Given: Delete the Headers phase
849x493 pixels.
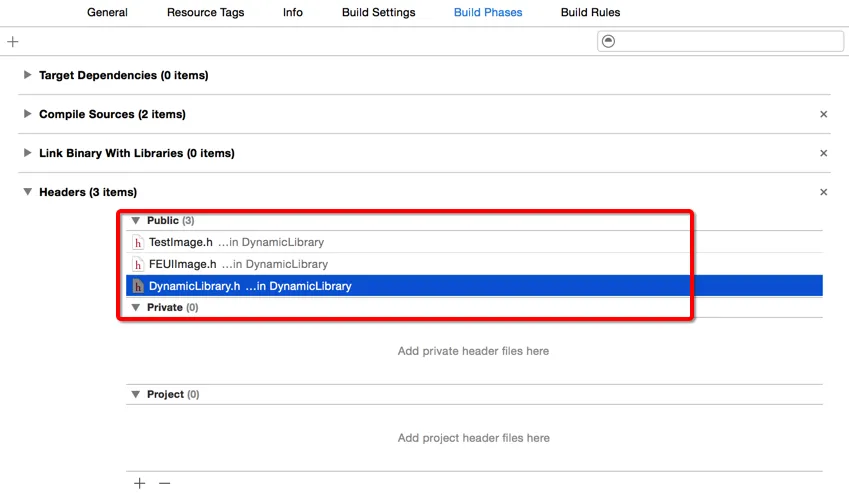Looking at the screenshot, I should coord(824,192).
